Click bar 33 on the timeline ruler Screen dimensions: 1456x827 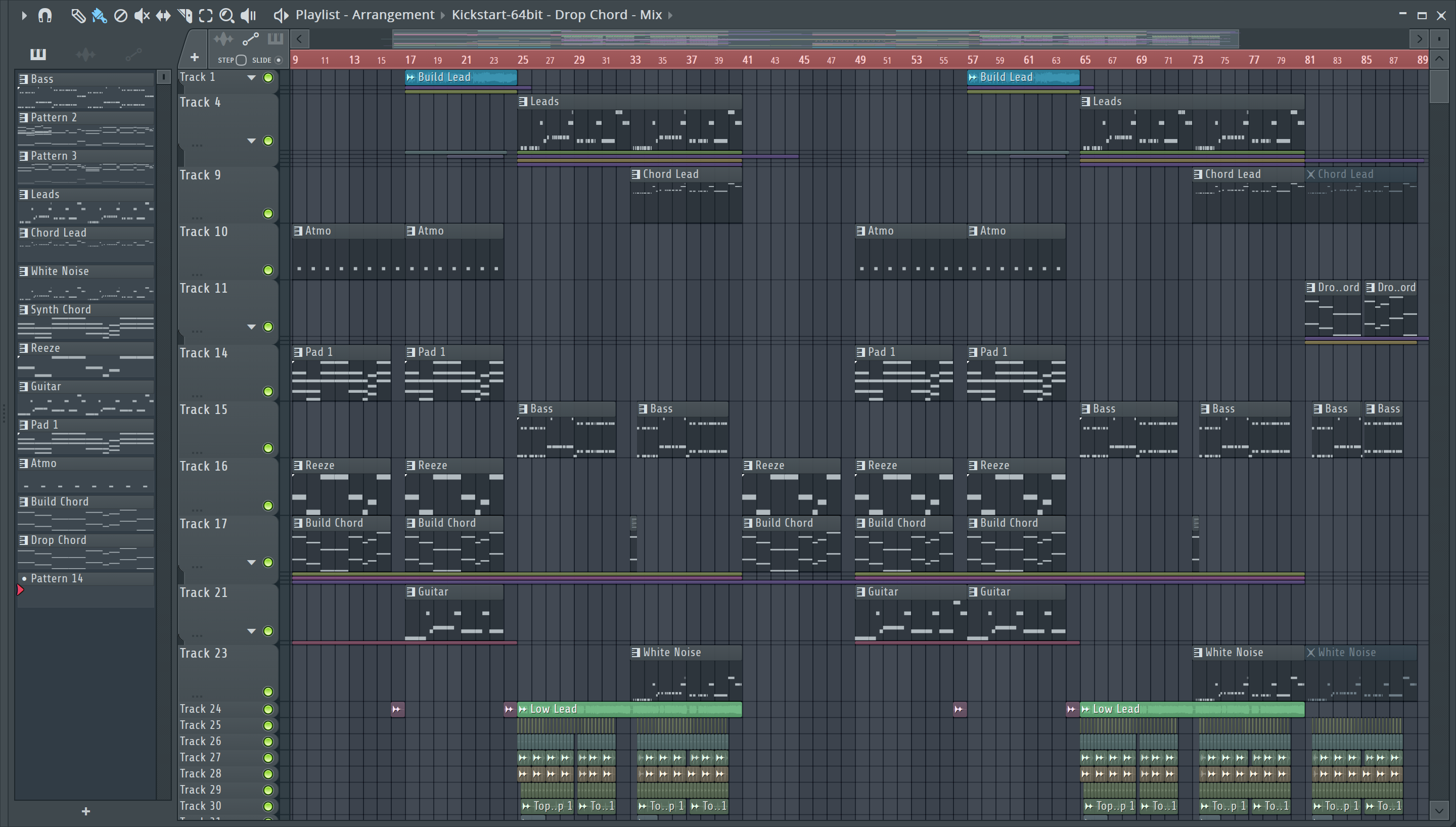point(635,60)
